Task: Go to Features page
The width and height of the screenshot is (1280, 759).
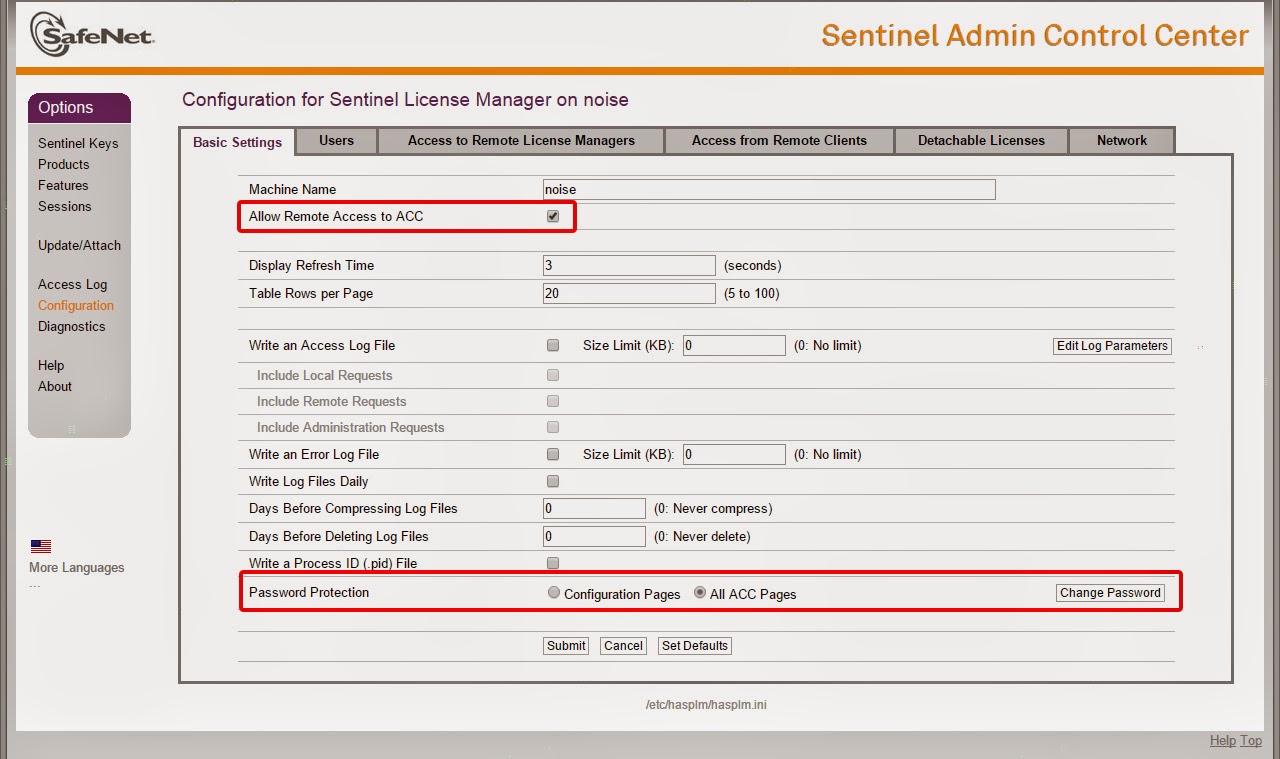Action: [x=63, y=185]
